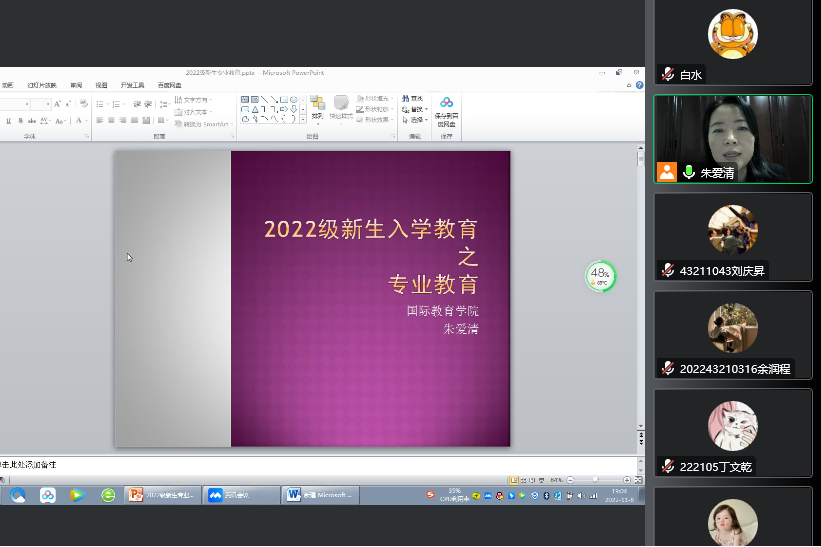
Task: Open Baidu Netdisk from the taskbar
Action: tap(47, 495)
